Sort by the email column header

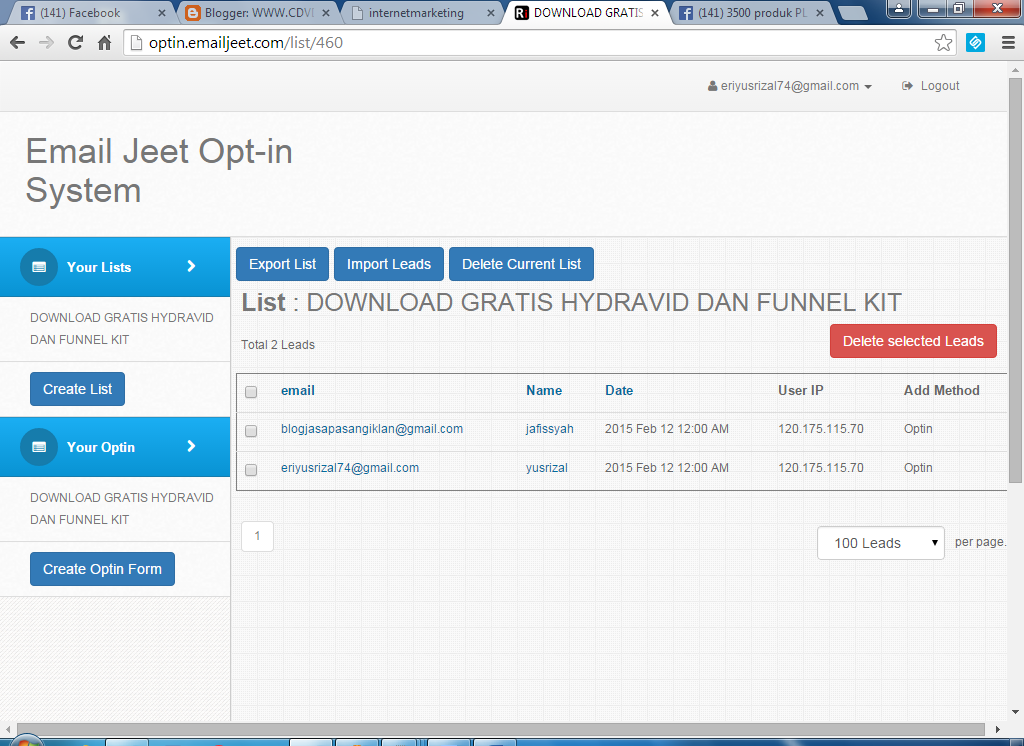(298, 390)
